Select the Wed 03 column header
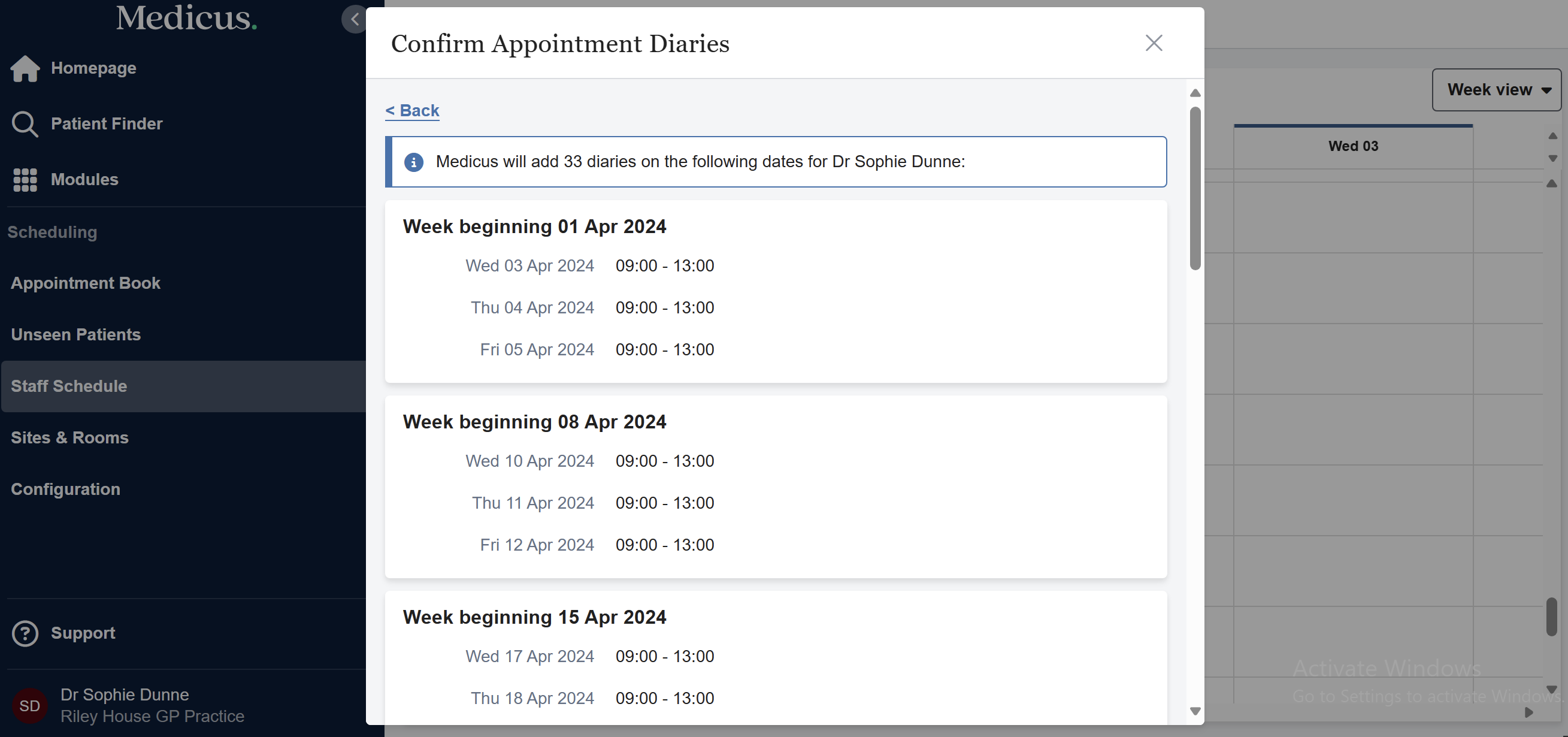The image size is (1568, 737). 1352,146
